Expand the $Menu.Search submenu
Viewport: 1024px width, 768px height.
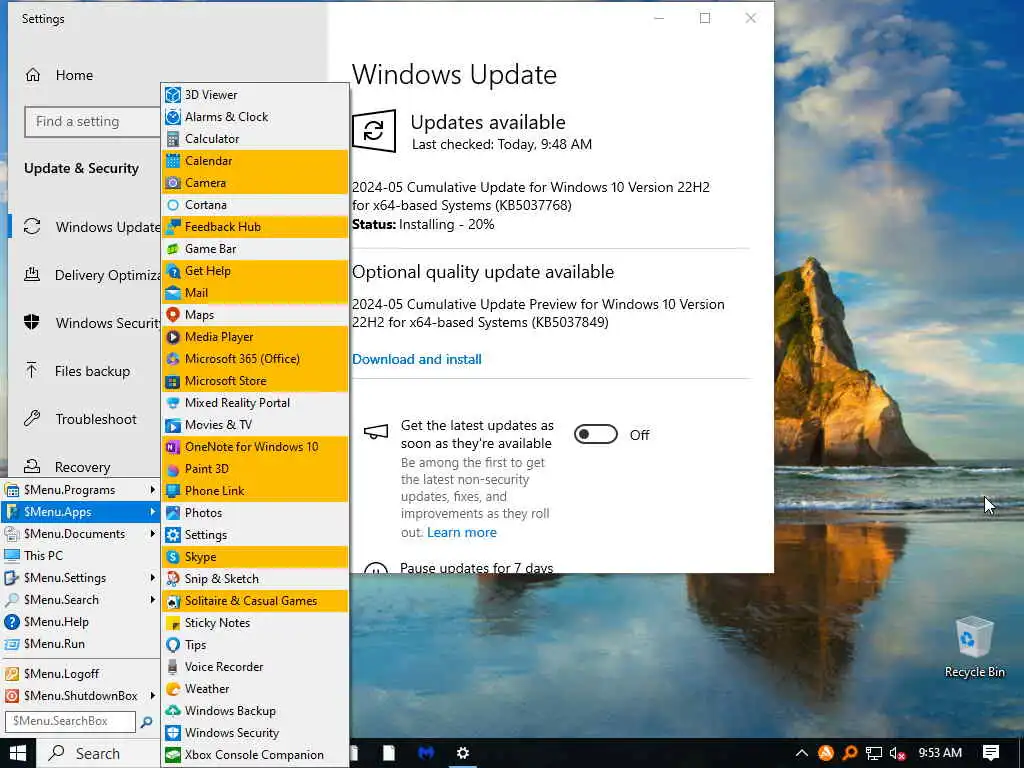[80, 600]
